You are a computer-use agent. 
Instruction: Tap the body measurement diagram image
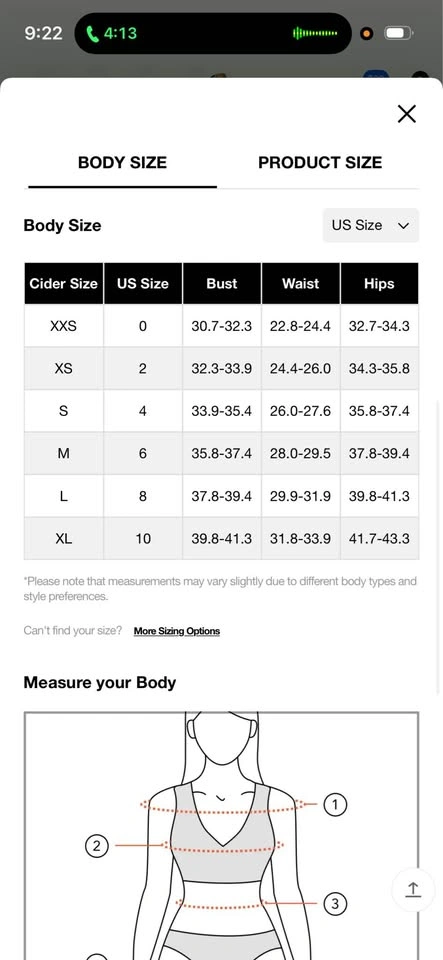pyautogui.click(x=222, y=836)
